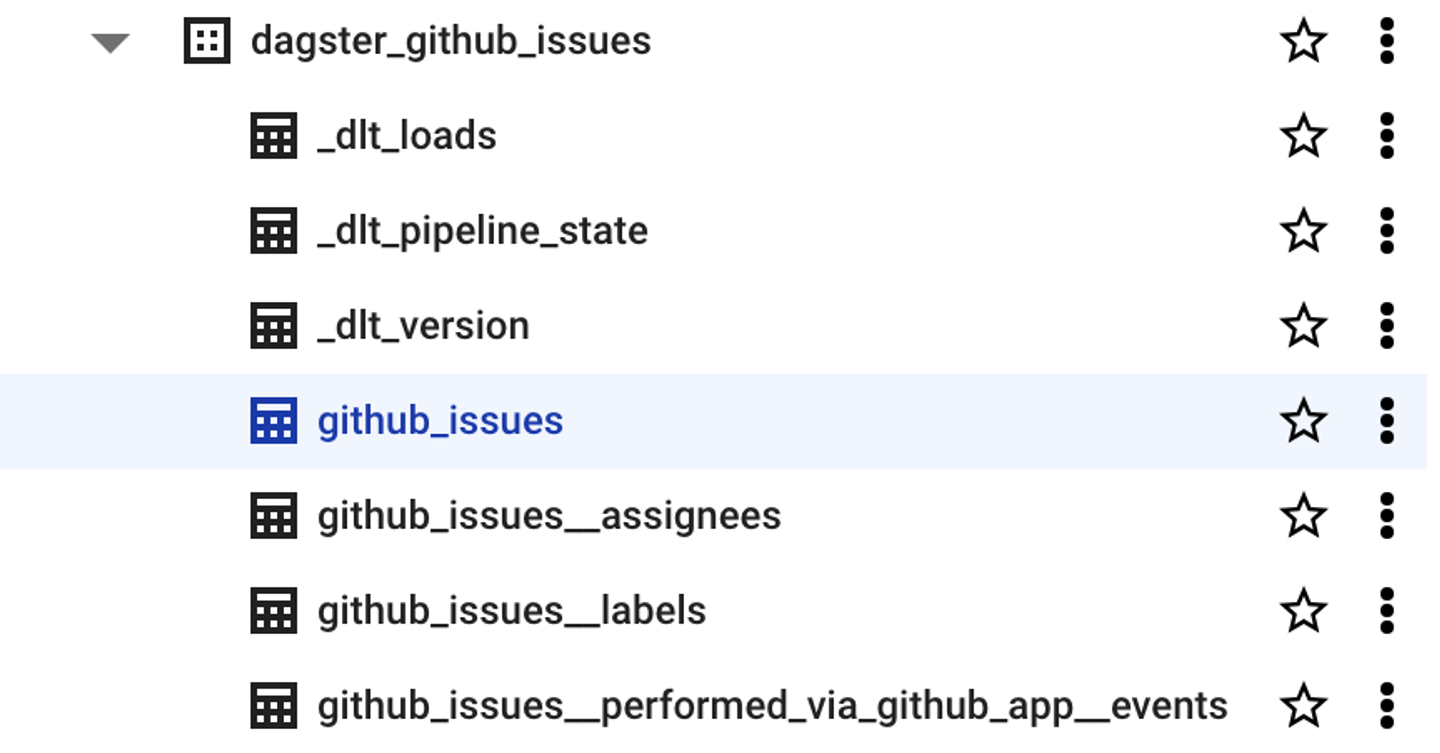This screenshot has height=753, width=1440.
Task: Open the _dlt_pipeline_state table
Action: tap(485, 230)
